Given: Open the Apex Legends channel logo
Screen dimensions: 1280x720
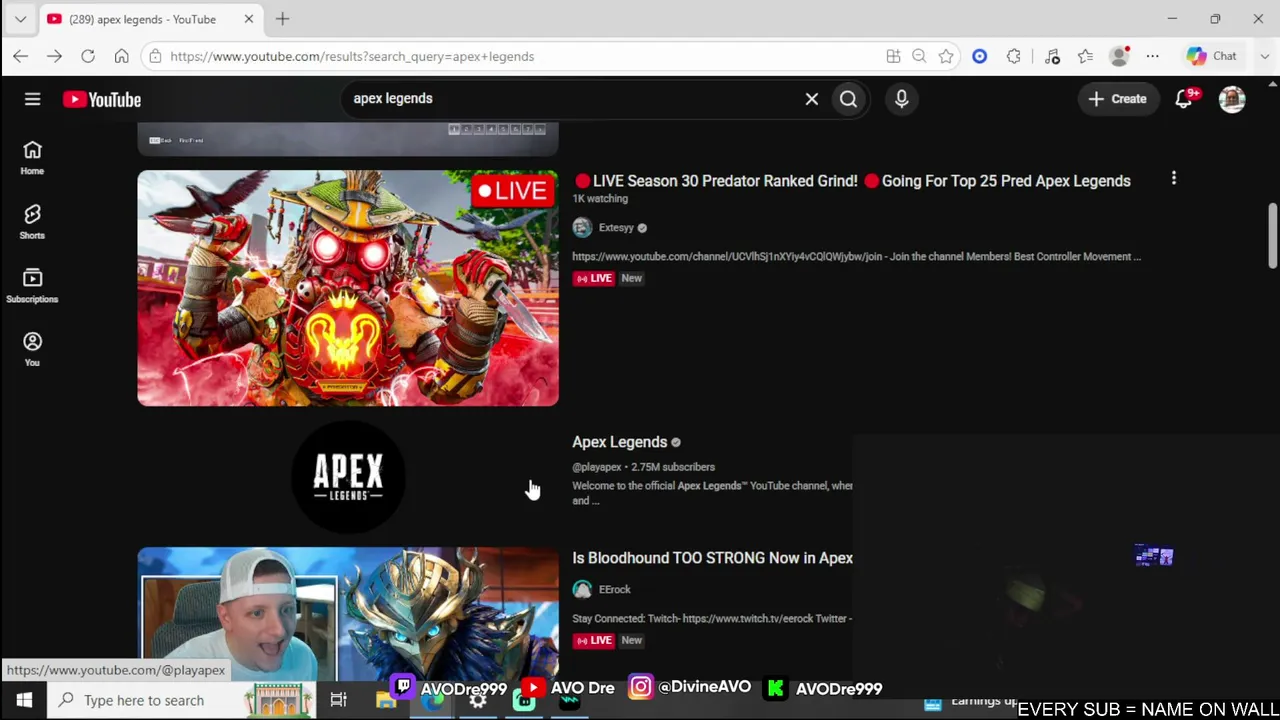Looking at the screenshot, I should point(348,477).
